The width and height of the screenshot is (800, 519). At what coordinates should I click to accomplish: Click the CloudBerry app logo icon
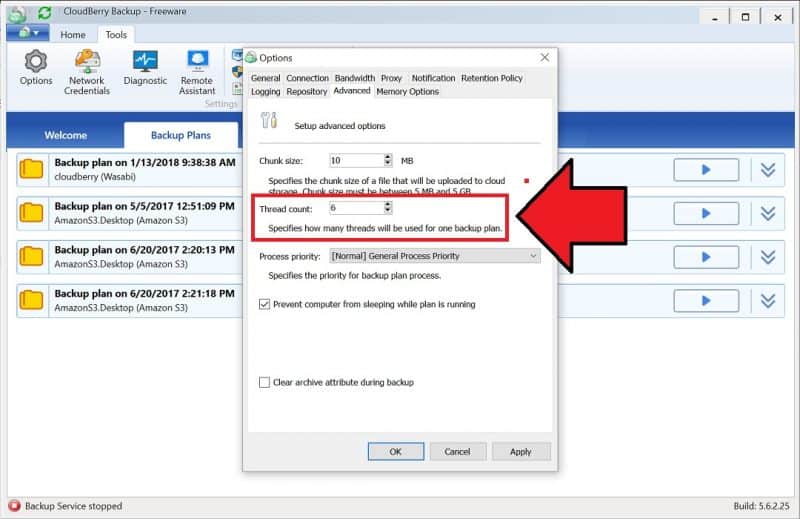pos(18,13)
